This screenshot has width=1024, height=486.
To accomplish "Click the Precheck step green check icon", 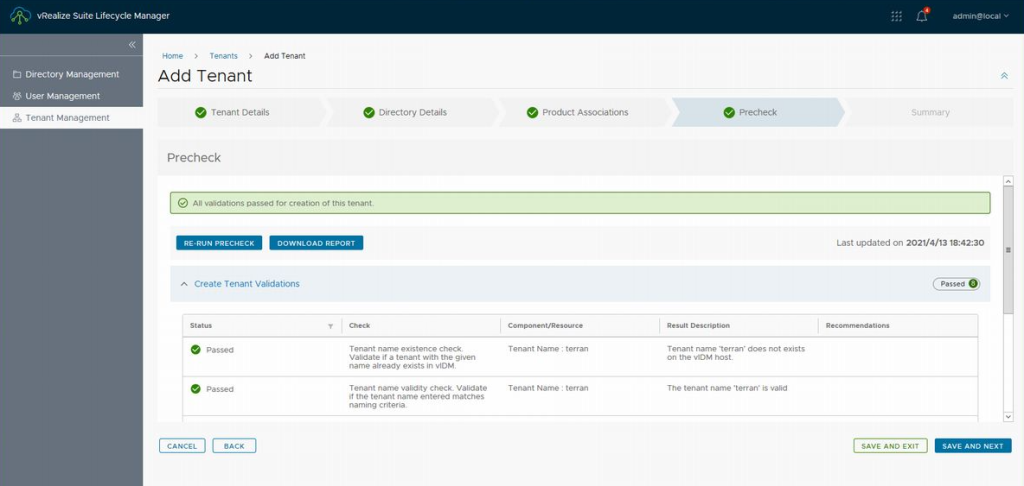I will 729,112.
